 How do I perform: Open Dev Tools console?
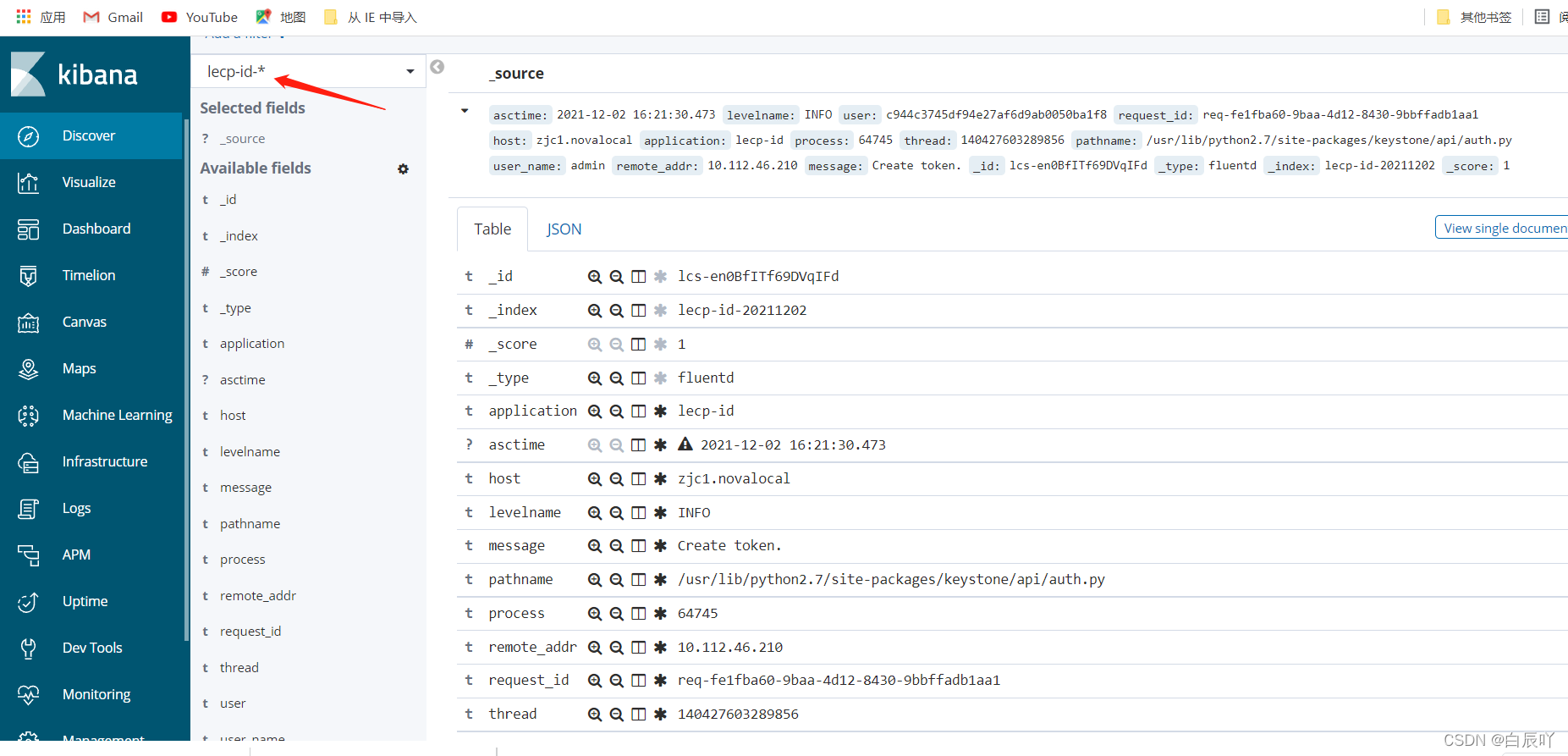point(91,648)
